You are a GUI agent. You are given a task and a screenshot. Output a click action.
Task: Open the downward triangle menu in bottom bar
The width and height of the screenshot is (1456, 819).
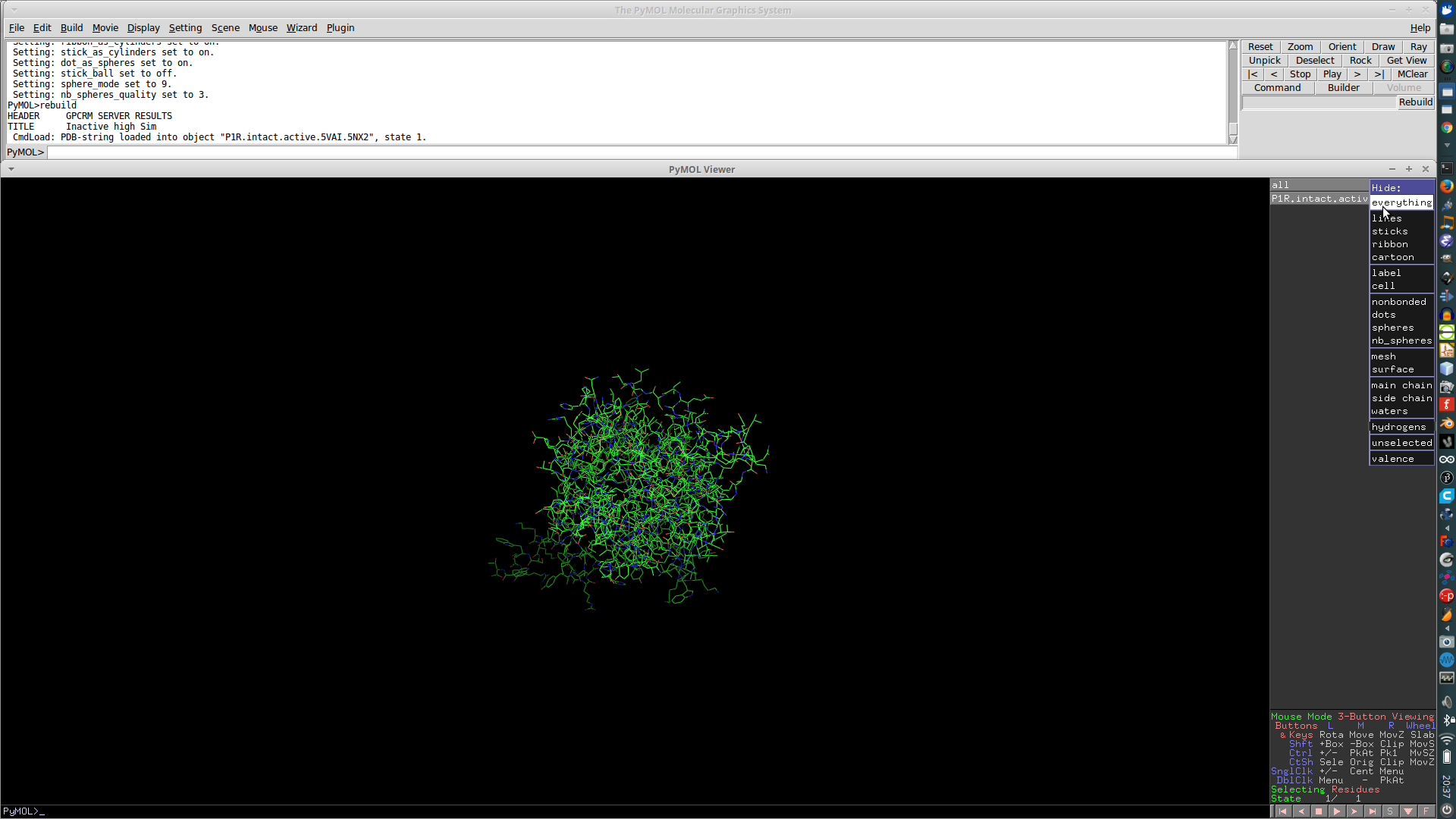pos(1408,811)
